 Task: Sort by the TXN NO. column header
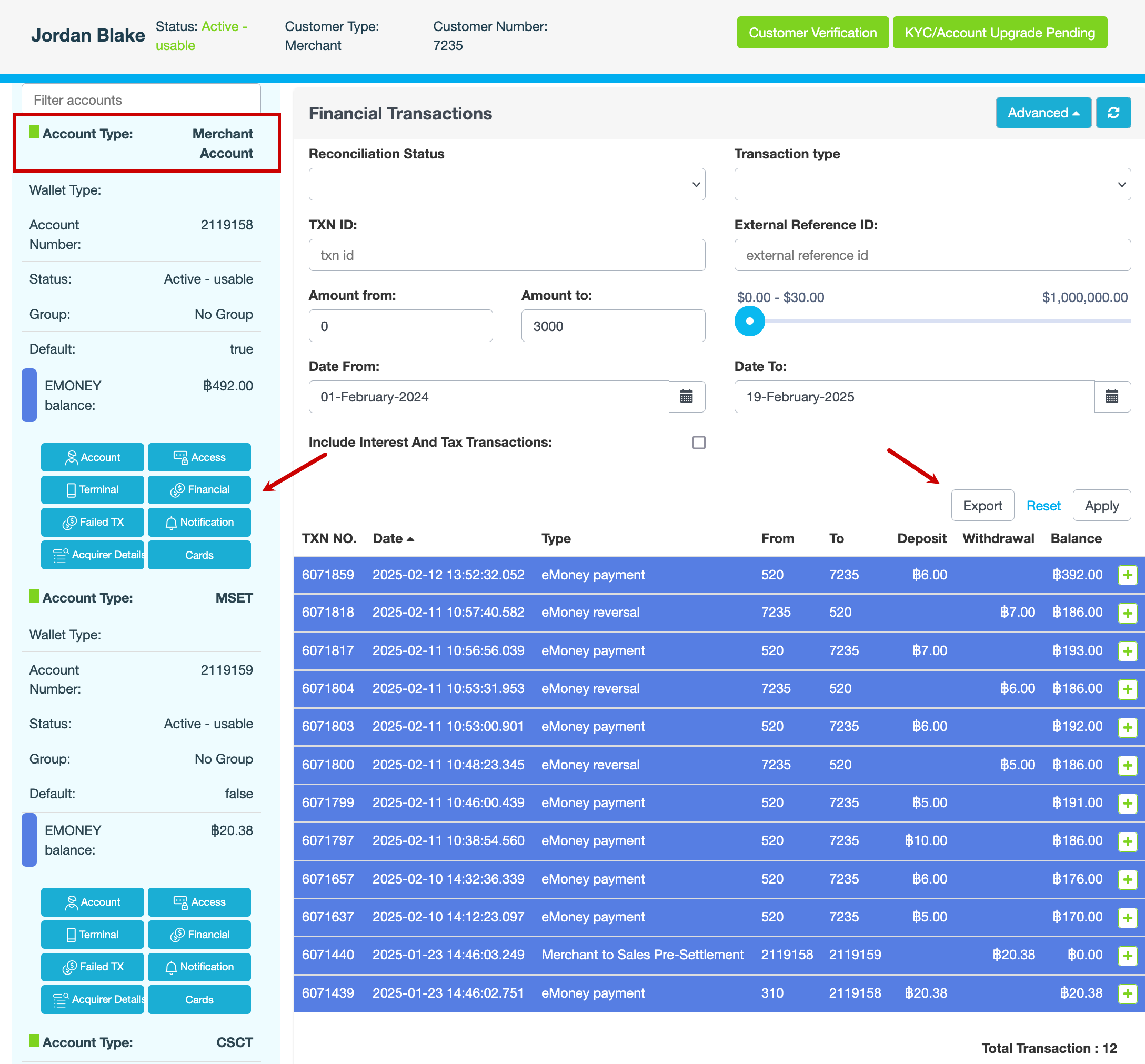coord(329,538)
